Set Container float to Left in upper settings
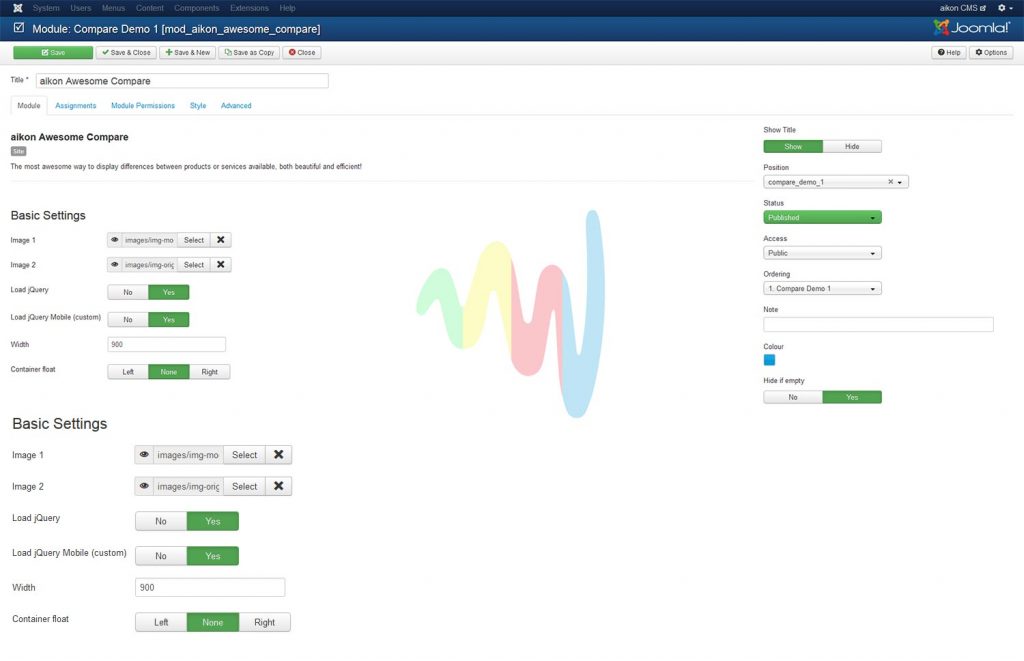Viewport: 1024px width, 661px height. click(x=128, y=372)
